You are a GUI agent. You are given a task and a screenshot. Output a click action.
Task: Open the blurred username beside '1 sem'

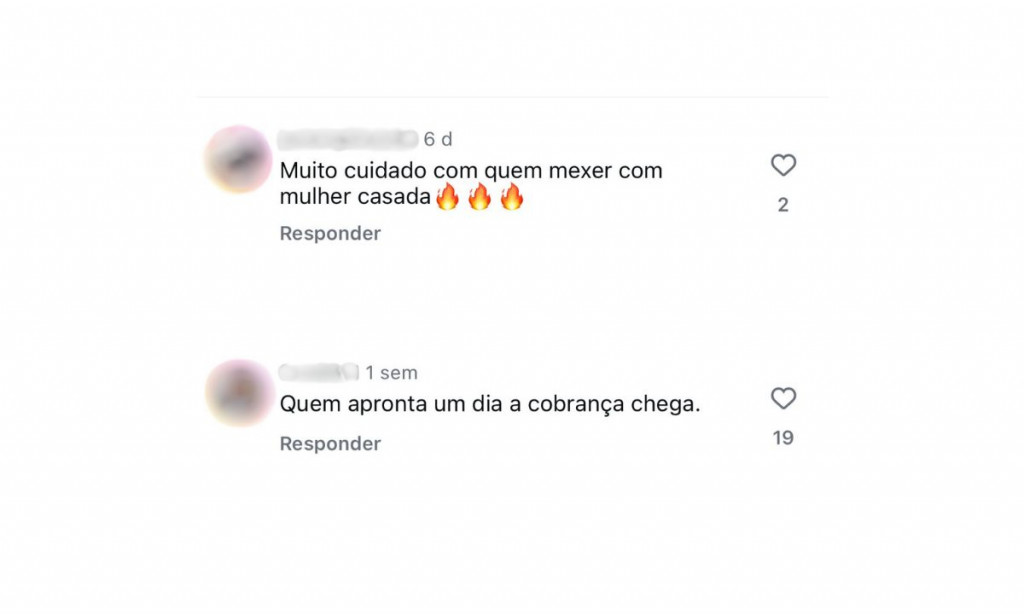(x=319, y=372)
